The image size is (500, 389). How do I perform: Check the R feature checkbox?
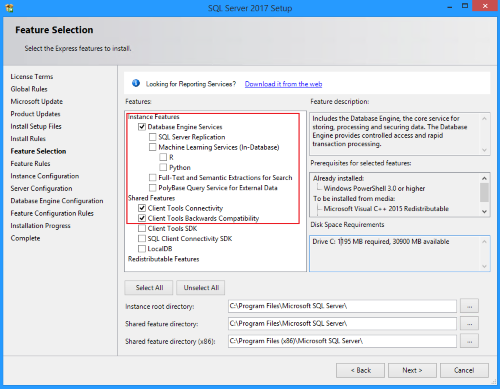click(x=163, y=157)
